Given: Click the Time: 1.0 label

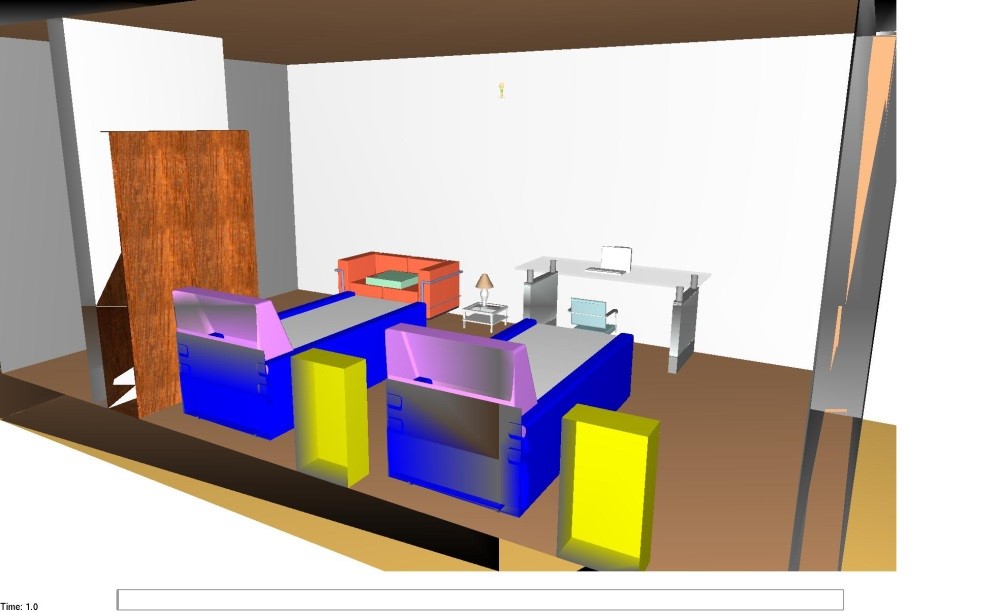Looking at the screenshot, I should [x=19, y=606].
